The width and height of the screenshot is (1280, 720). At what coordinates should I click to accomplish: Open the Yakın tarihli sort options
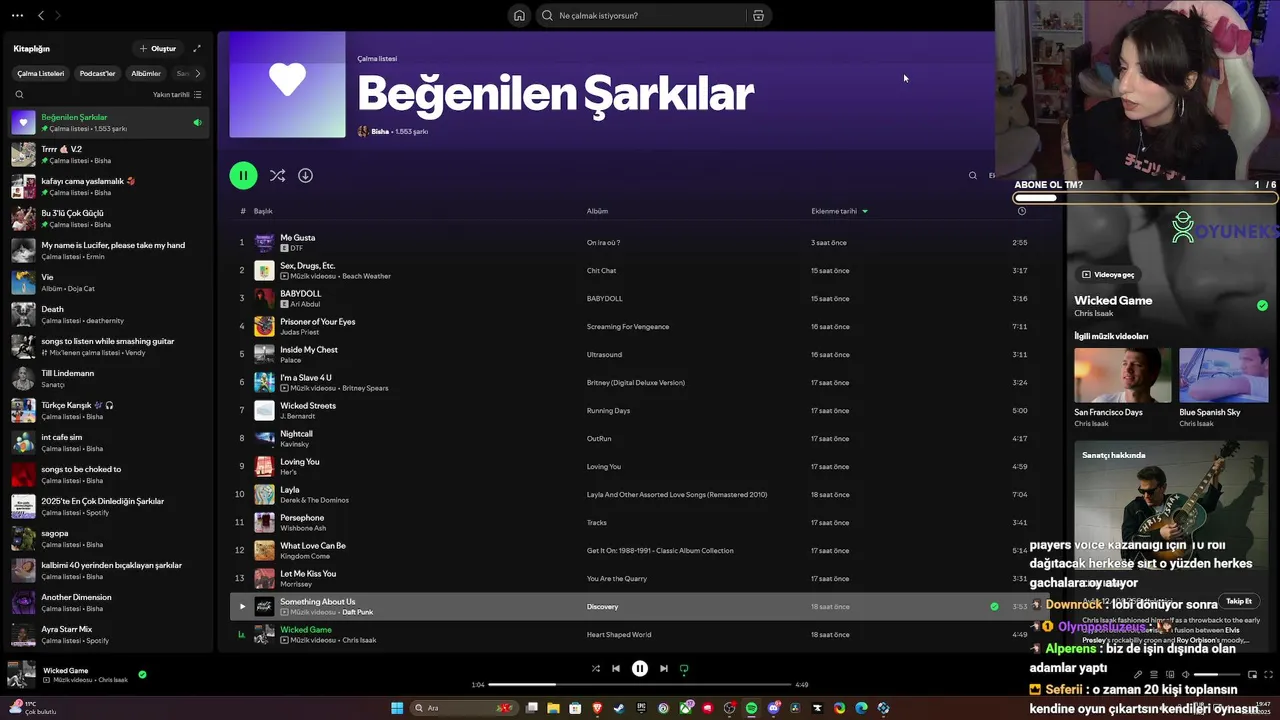(177, 94)
